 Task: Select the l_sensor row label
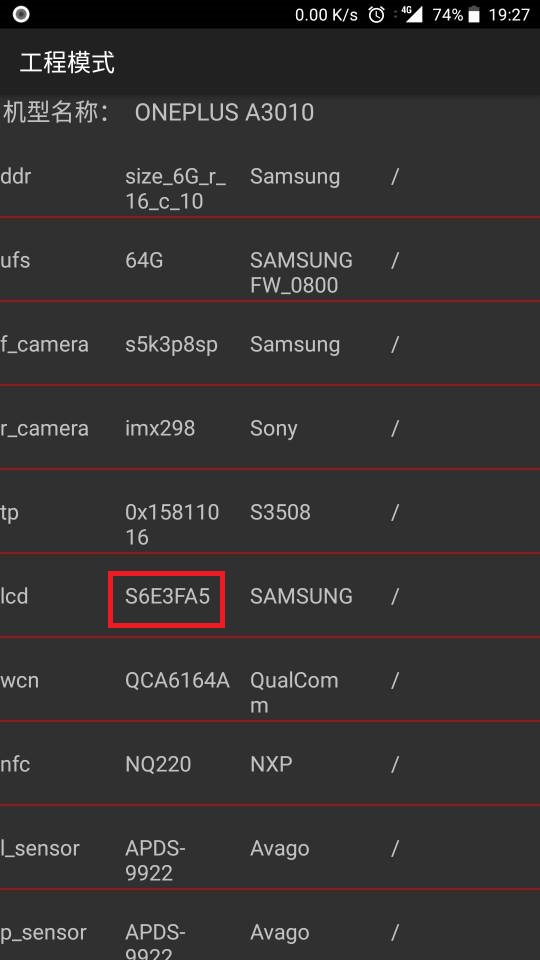(x=40, y=848)
